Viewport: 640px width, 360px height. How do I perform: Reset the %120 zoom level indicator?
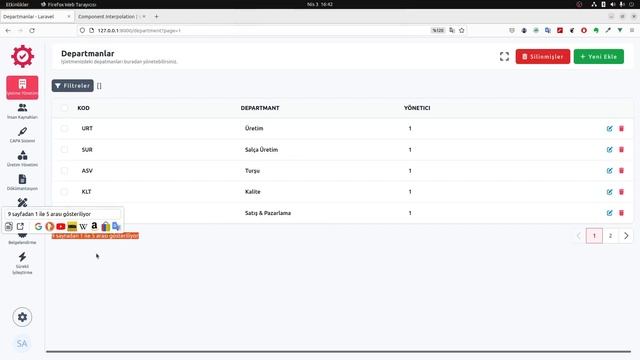click(438, 30)
